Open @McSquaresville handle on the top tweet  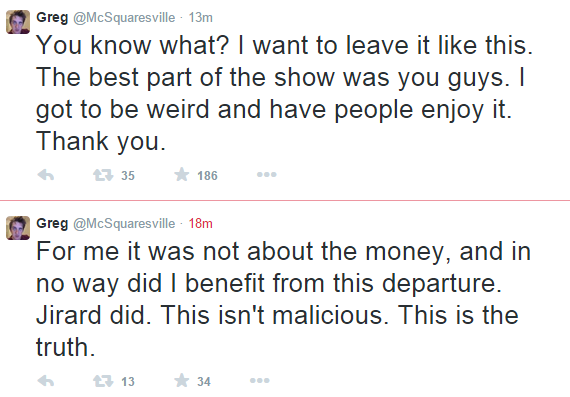tap(124, 17)
